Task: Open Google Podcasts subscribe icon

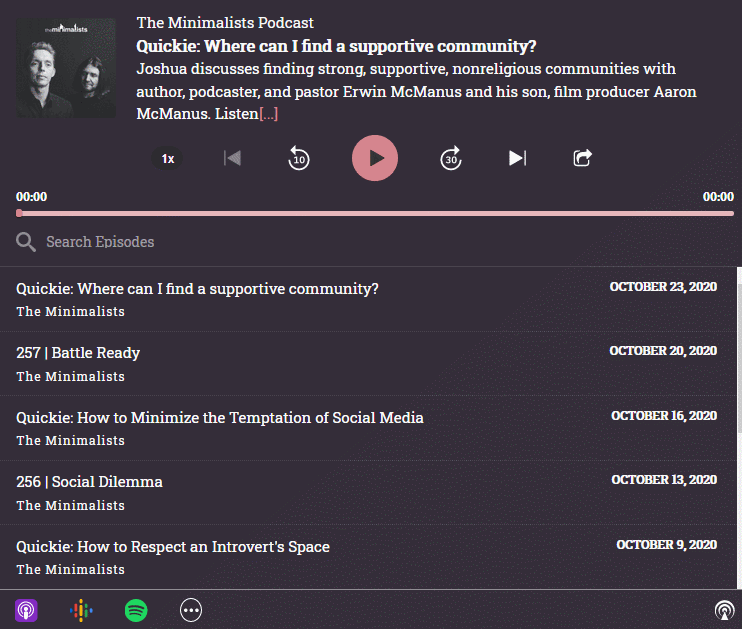Action: tap(81, 611)
